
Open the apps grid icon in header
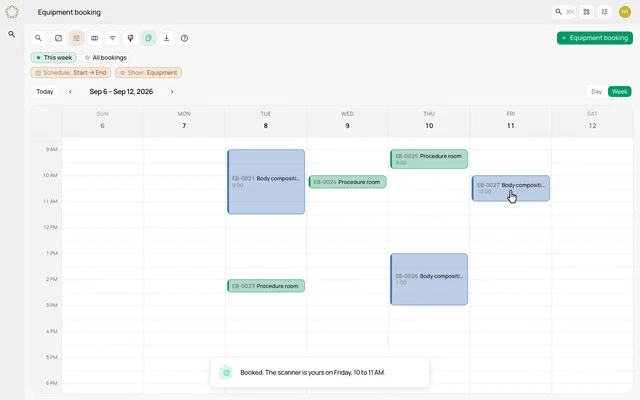click(x=586, y=12)
